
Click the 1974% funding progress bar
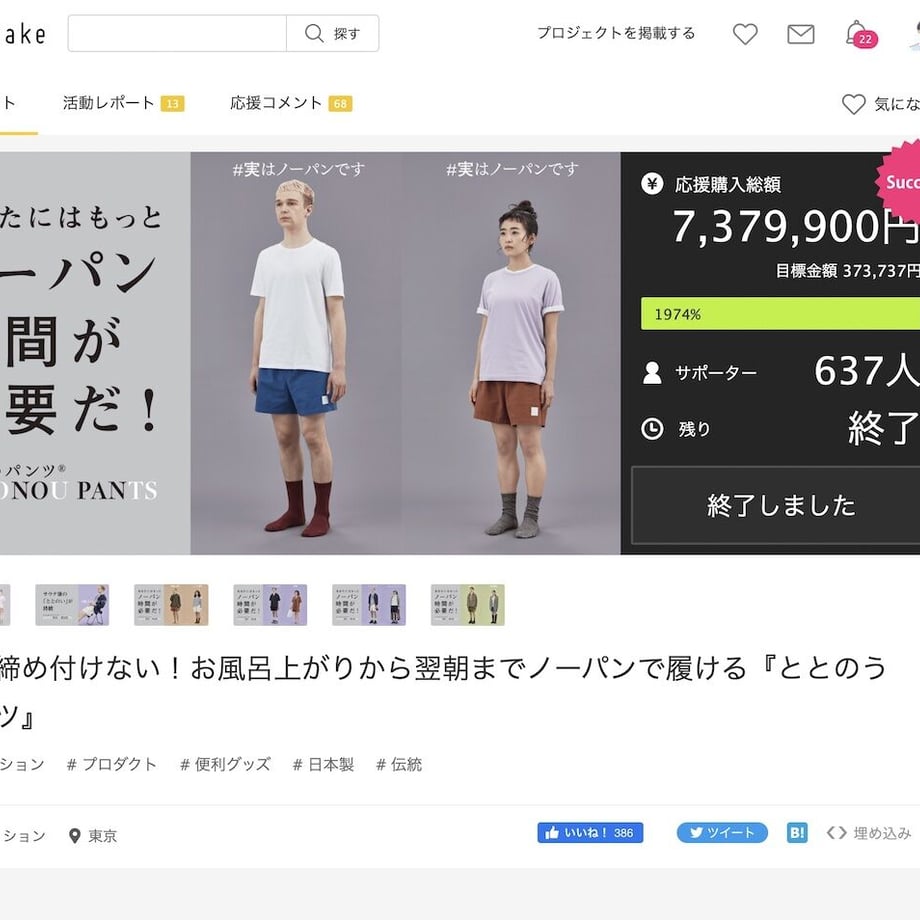coord(780,314)
